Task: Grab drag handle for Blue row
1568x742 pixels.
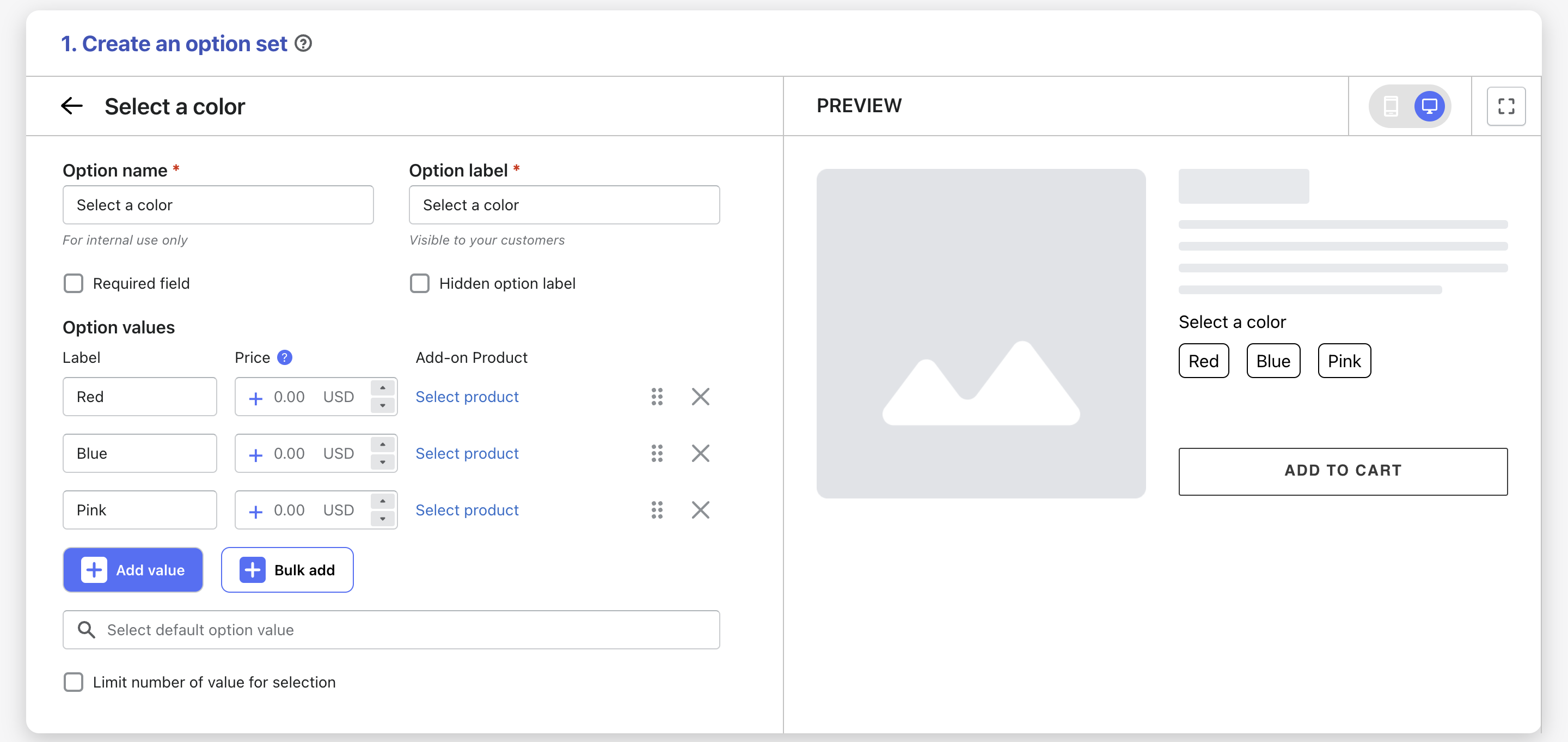Action: [657, 453]
